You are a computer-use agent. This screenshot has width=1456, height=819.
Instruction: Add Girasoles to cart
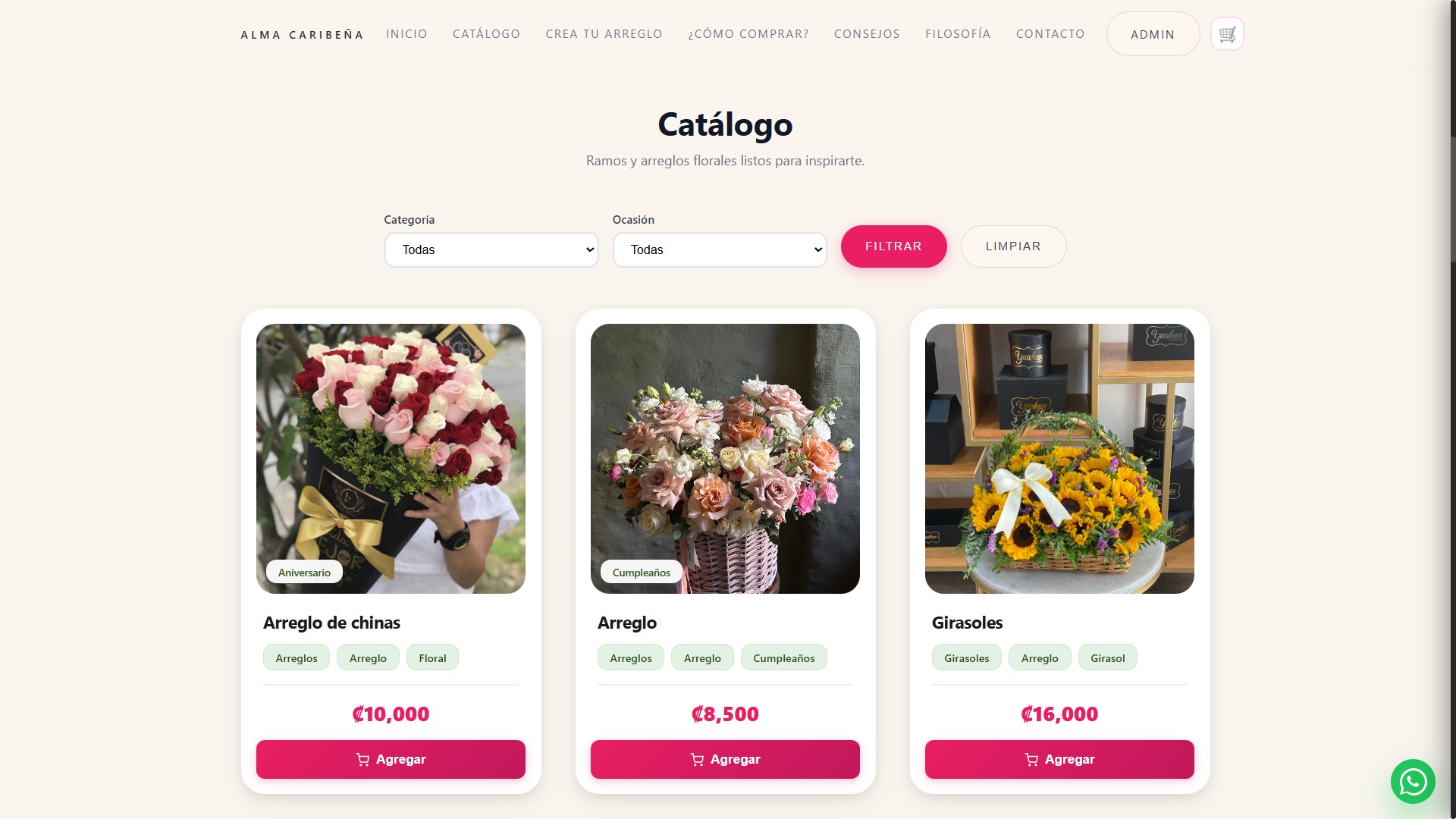point(1059,759)
